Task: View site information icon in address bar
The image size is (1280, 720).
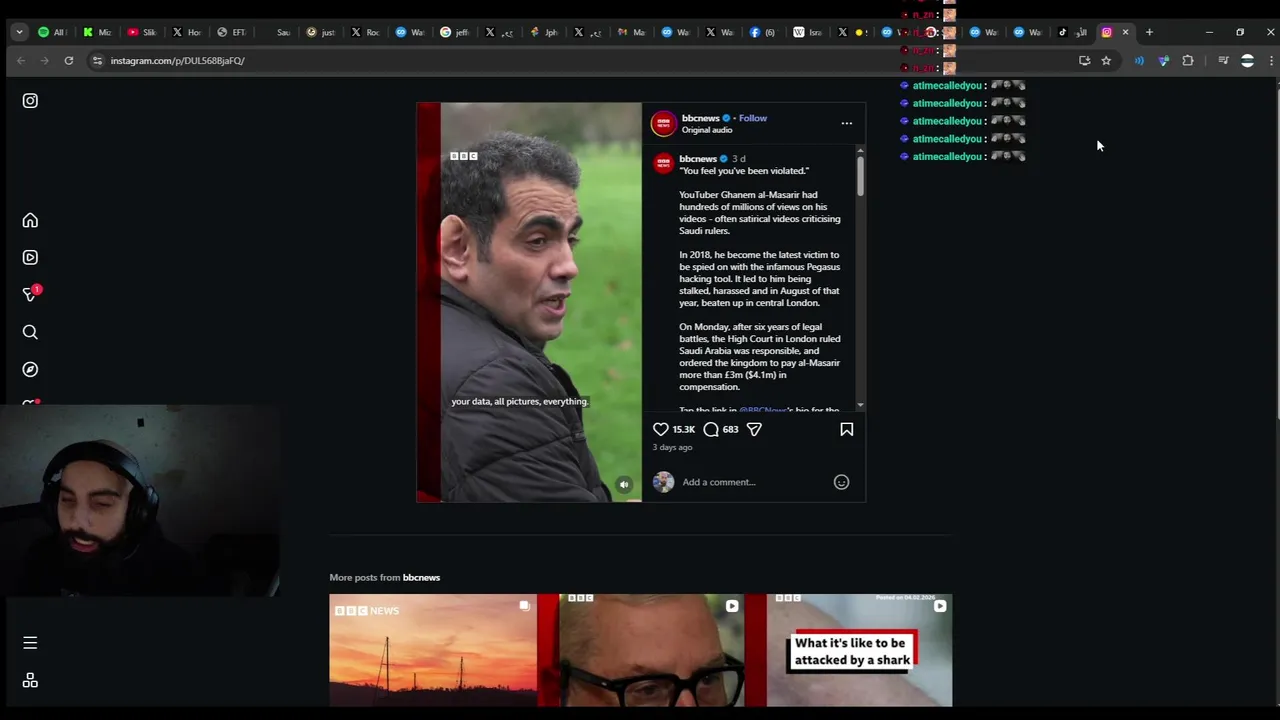Action: click(97, 61)
